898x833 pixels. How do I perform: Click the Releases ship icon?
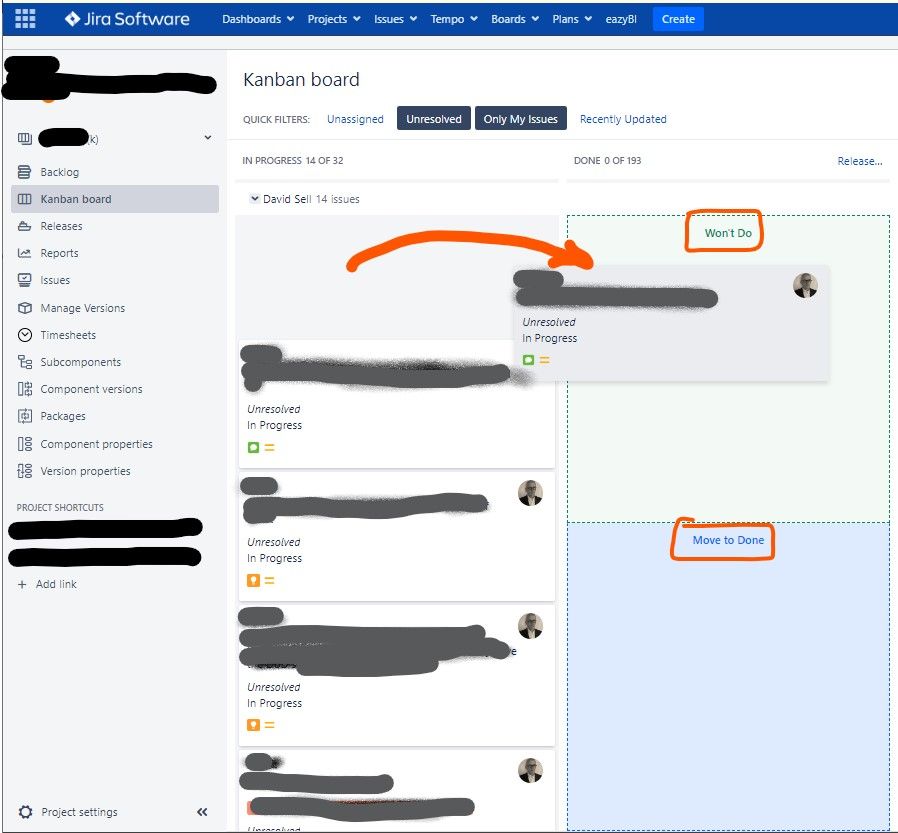click(24, 226)
